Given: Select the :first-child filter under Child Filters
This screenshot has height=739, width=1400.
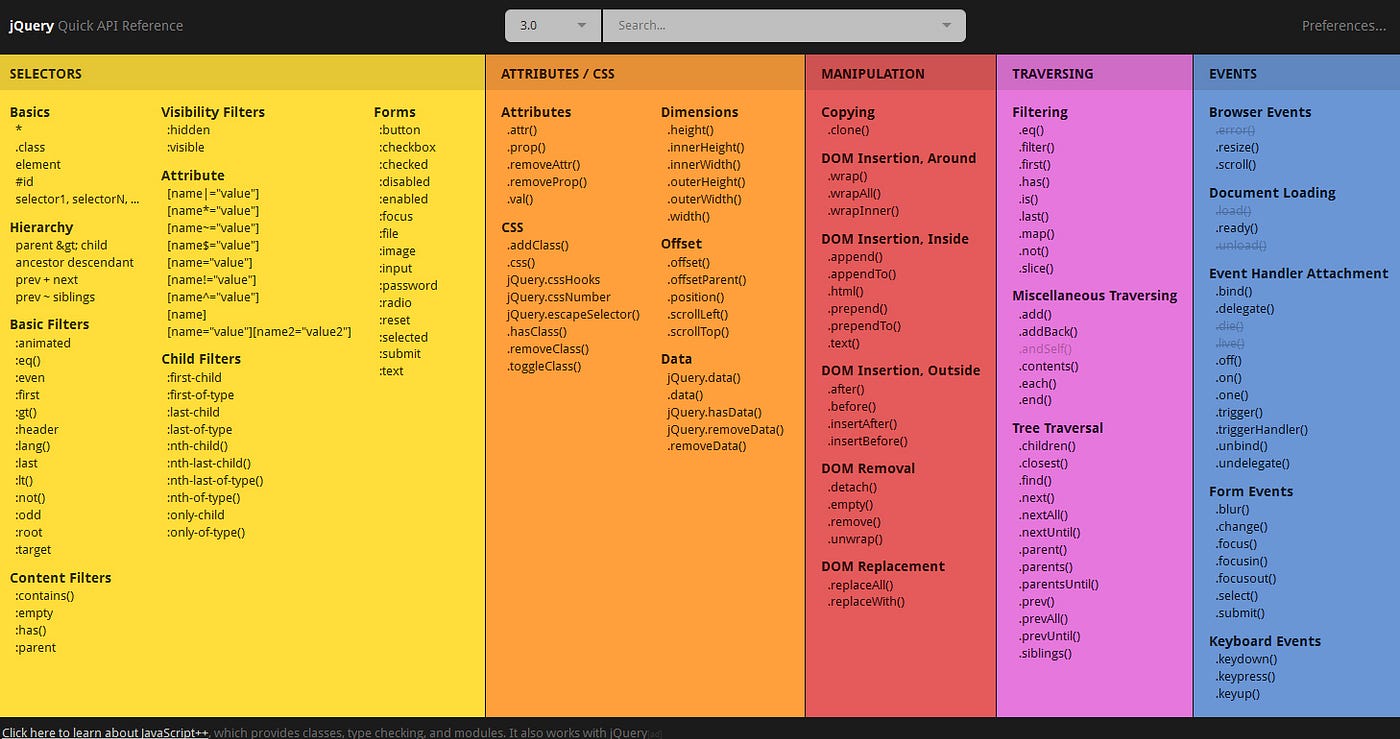Looking at the screenshot, I should point(196,377).
